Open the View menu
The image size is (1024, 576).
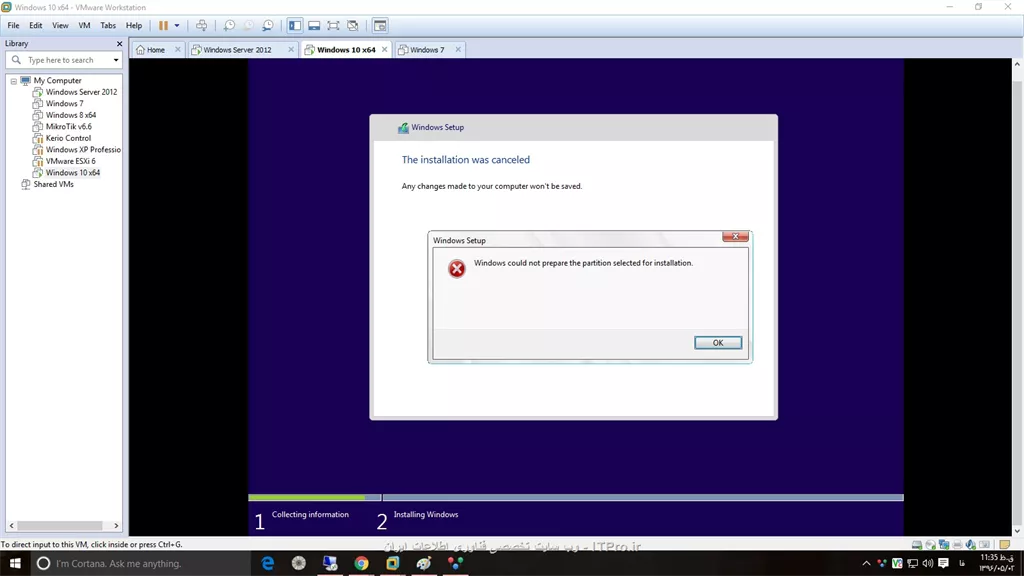point(60,25)
